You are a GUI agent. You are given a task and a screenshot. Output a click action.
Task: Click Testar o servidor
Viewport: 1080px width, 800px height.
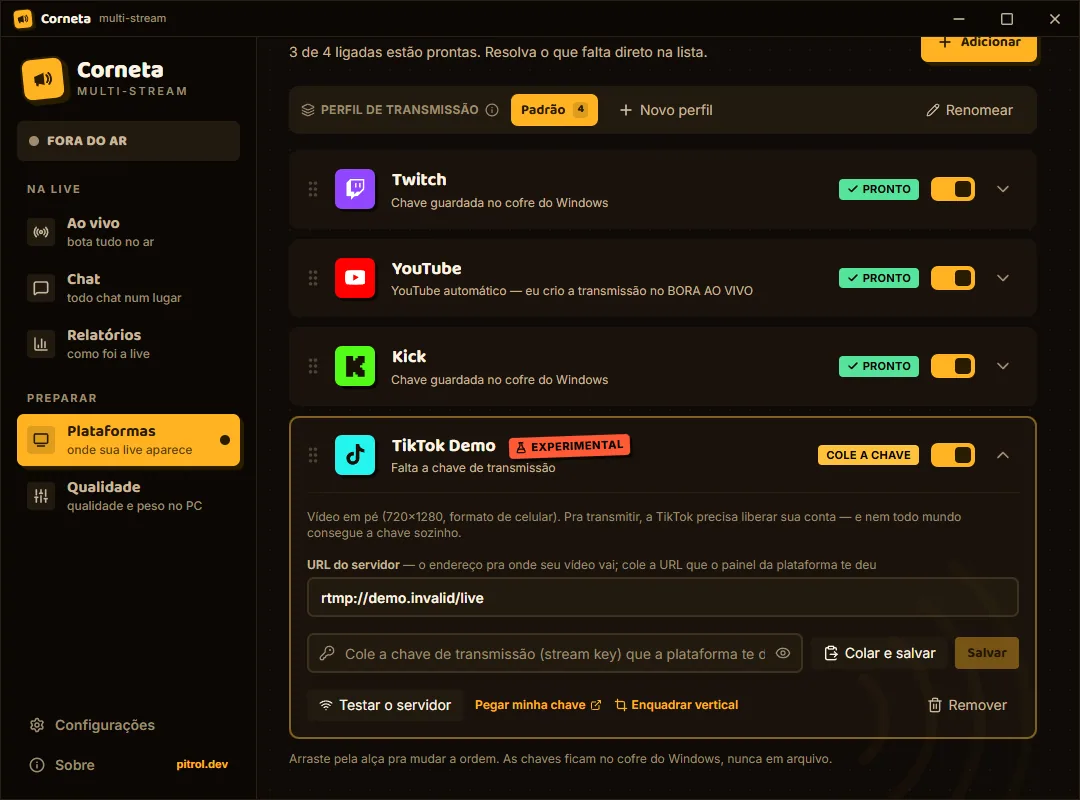pyautogui.click(x=385, y=705)
